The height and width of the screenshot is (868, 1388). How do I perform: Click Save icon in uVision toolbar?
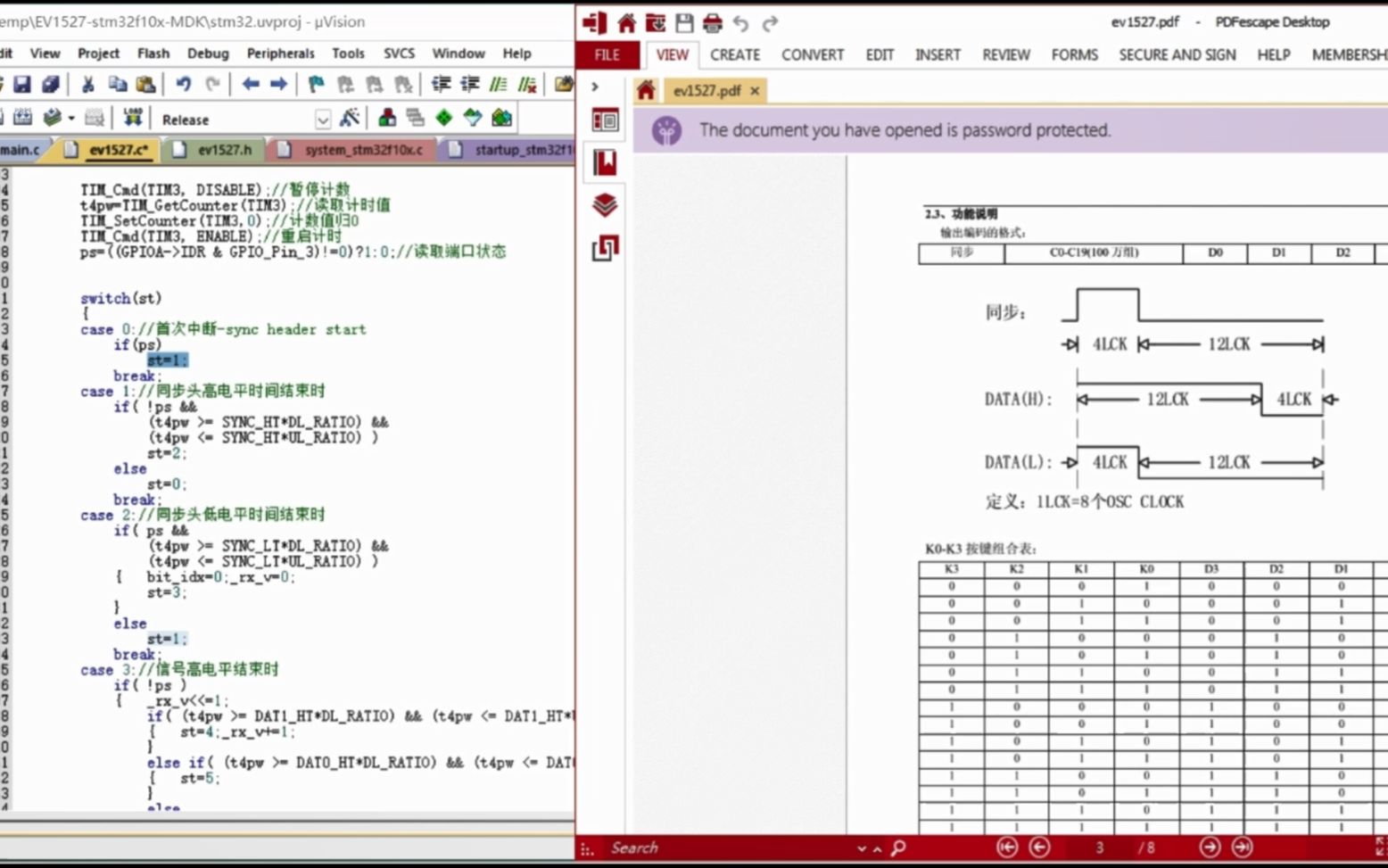click(22, 84)
